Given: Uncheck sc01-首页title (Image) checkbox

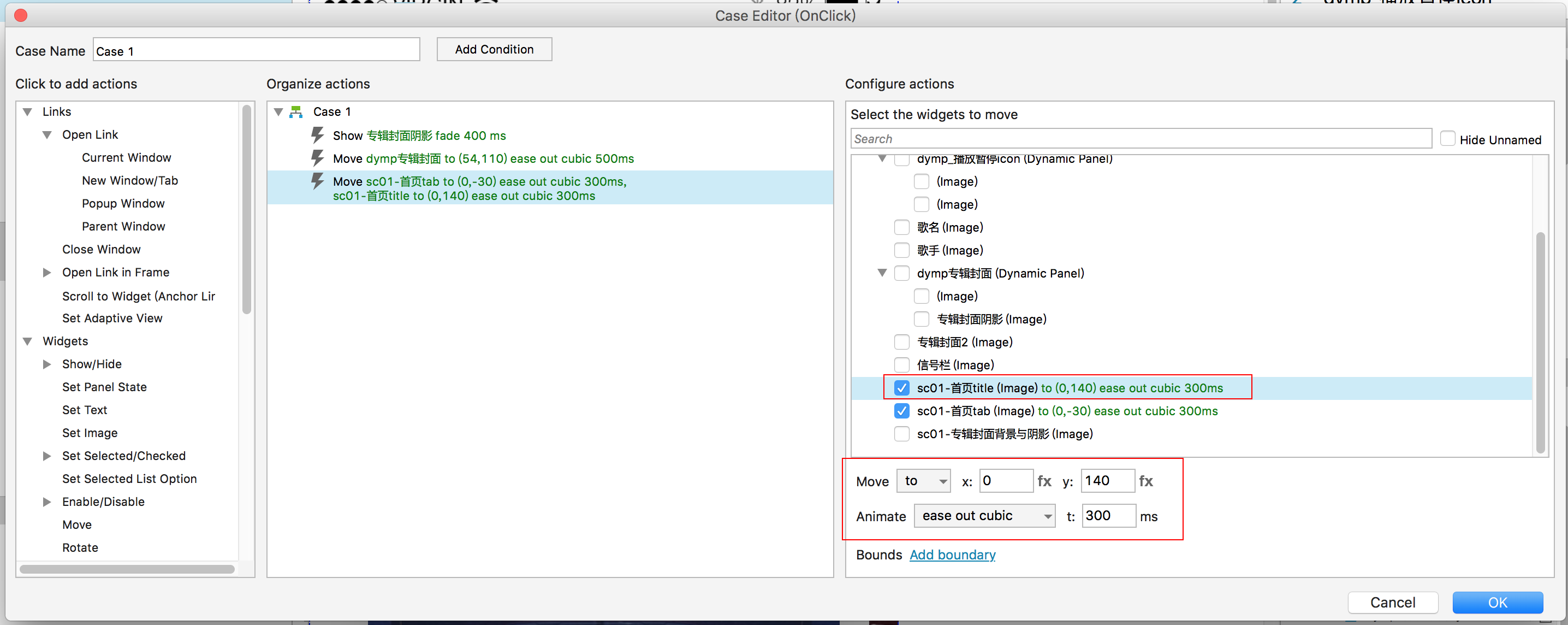Looking at the screenshot, I should point(901,387).
